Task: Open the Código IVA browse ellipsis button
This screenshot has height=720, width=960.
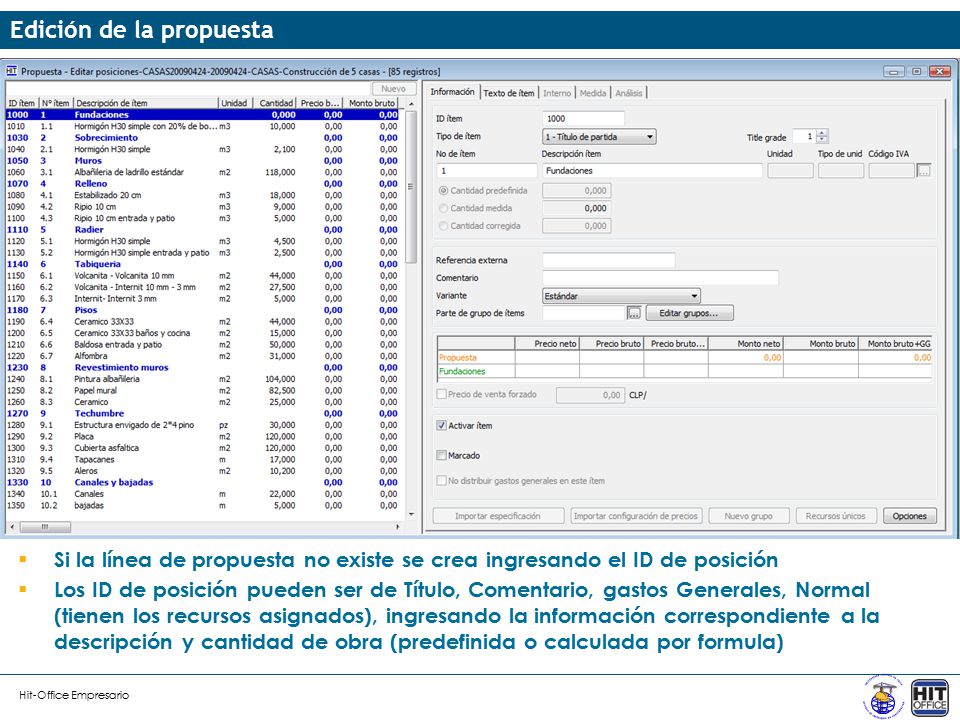Action: [924, 171]
